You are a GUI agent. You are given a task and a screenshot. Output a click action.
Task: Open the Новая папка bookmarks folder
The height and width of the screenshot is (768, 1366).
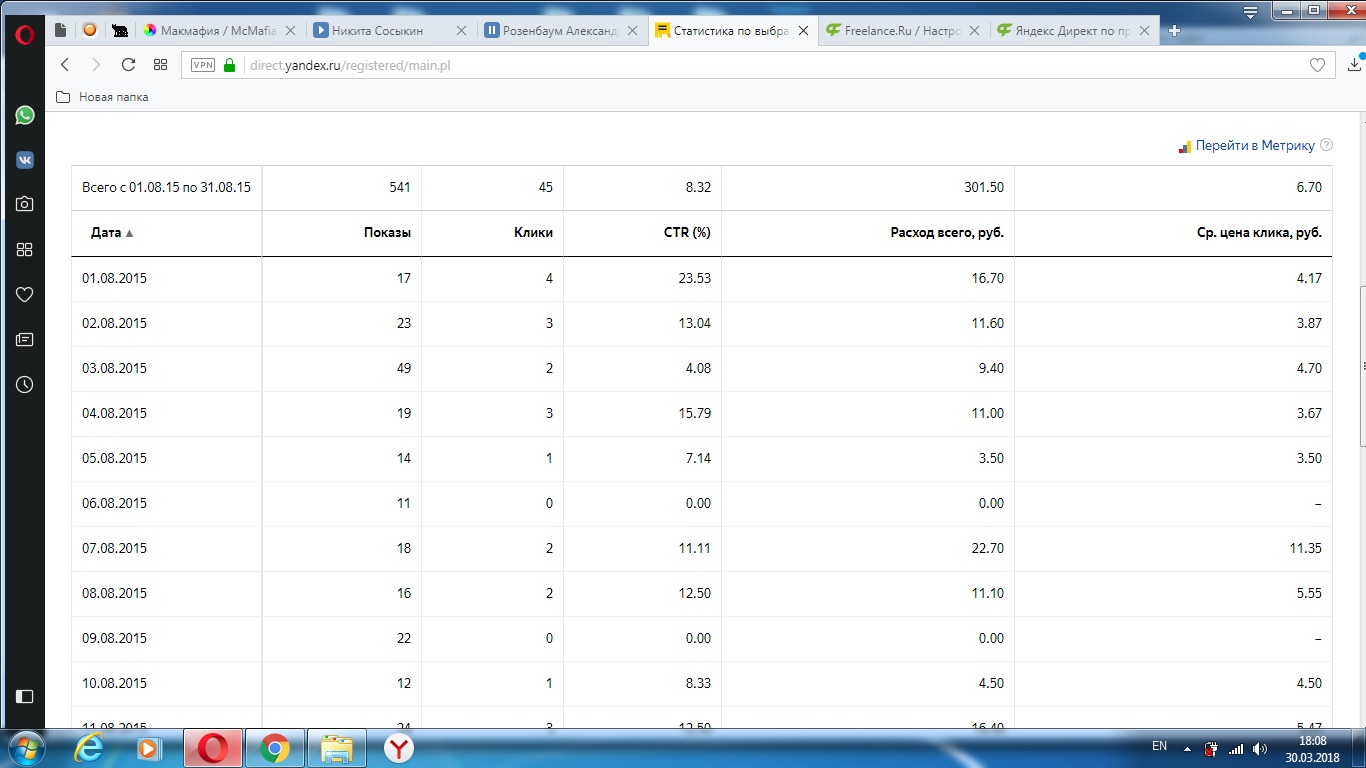click(102, 97)
